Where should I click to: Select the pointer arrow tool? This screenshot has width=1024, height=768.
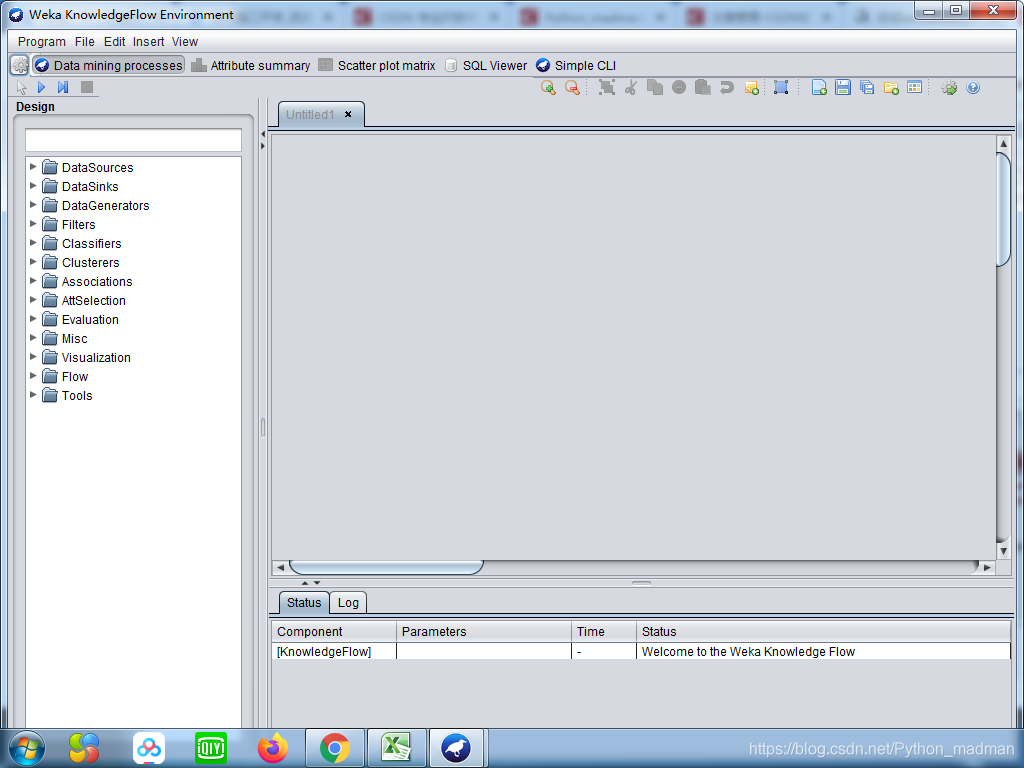(x=22, y=88)
